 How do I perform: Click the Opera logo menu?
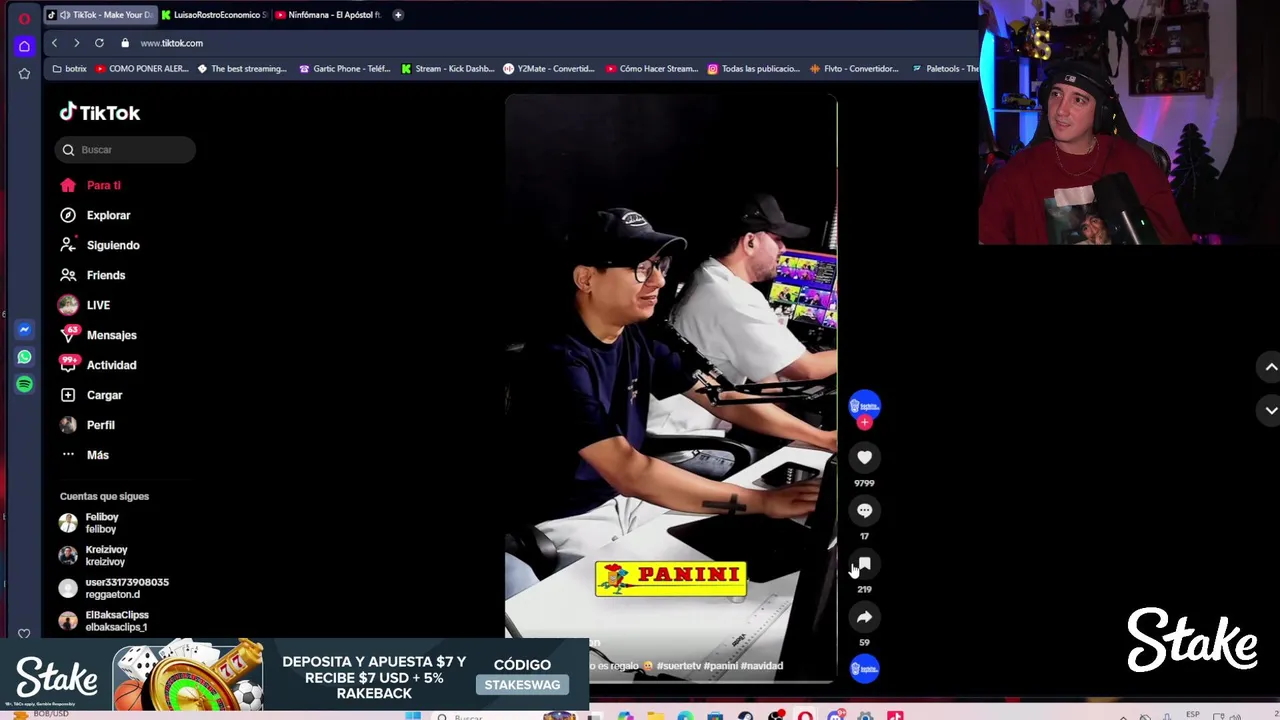24,18
